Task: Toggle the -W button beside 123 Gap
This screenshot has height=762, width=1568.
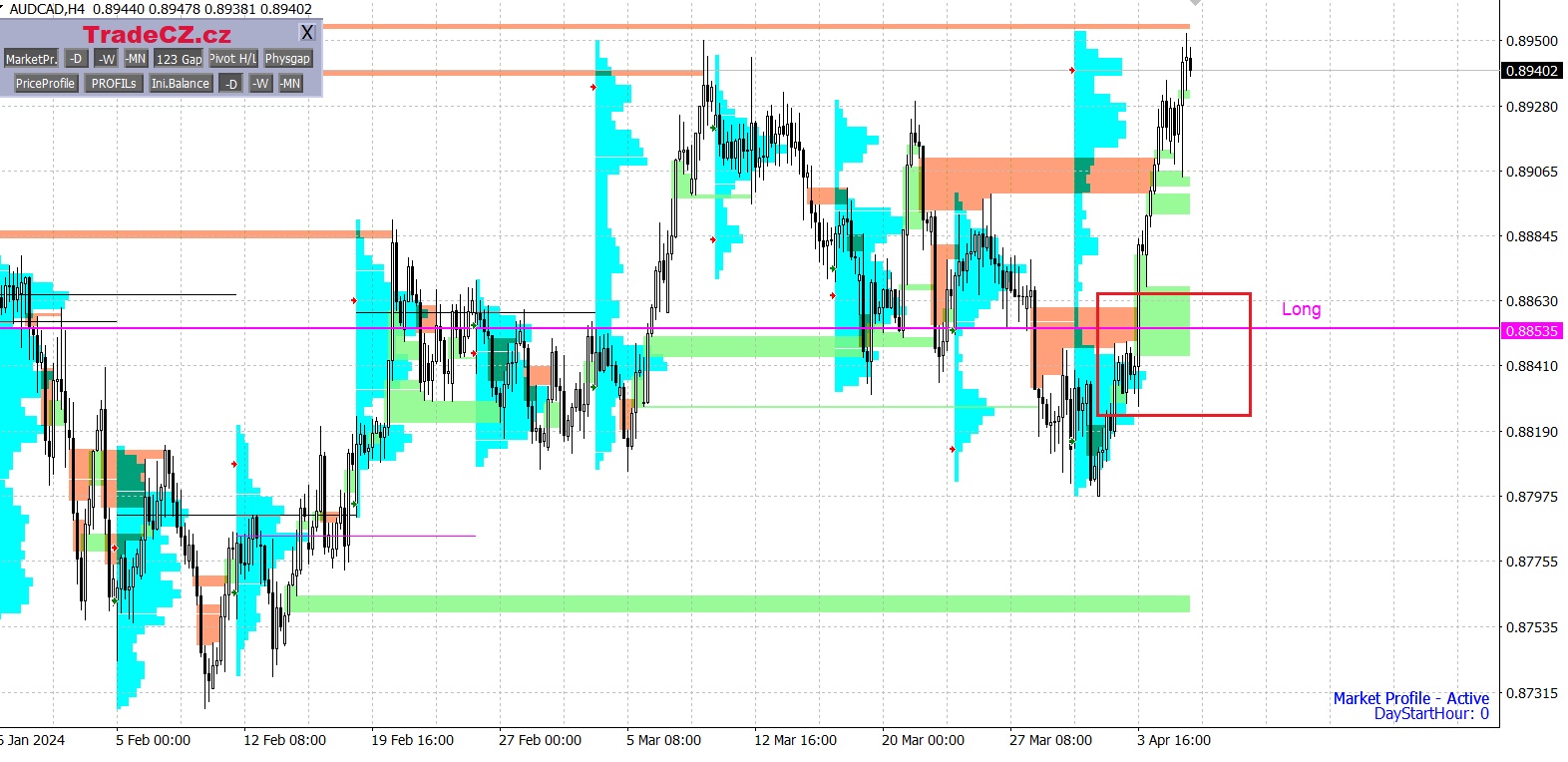Action: coord(107,59)
